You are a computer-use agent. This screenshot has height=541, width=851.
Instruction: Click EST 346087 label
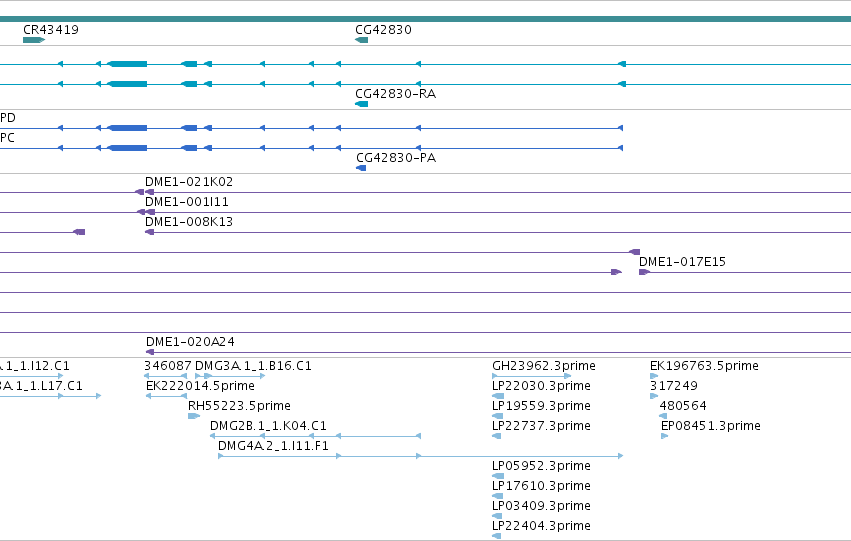point(168,366)
